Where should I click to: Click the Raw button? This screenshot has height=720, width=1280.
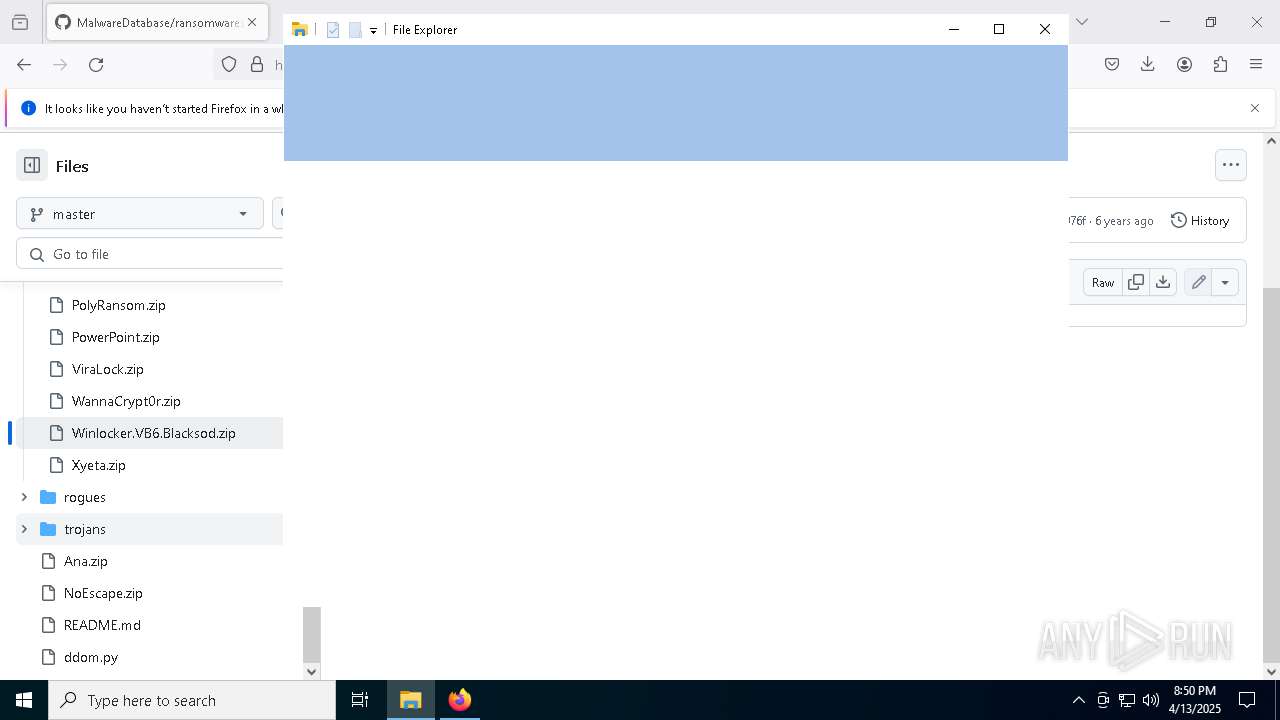click(x=1103, y=282)
